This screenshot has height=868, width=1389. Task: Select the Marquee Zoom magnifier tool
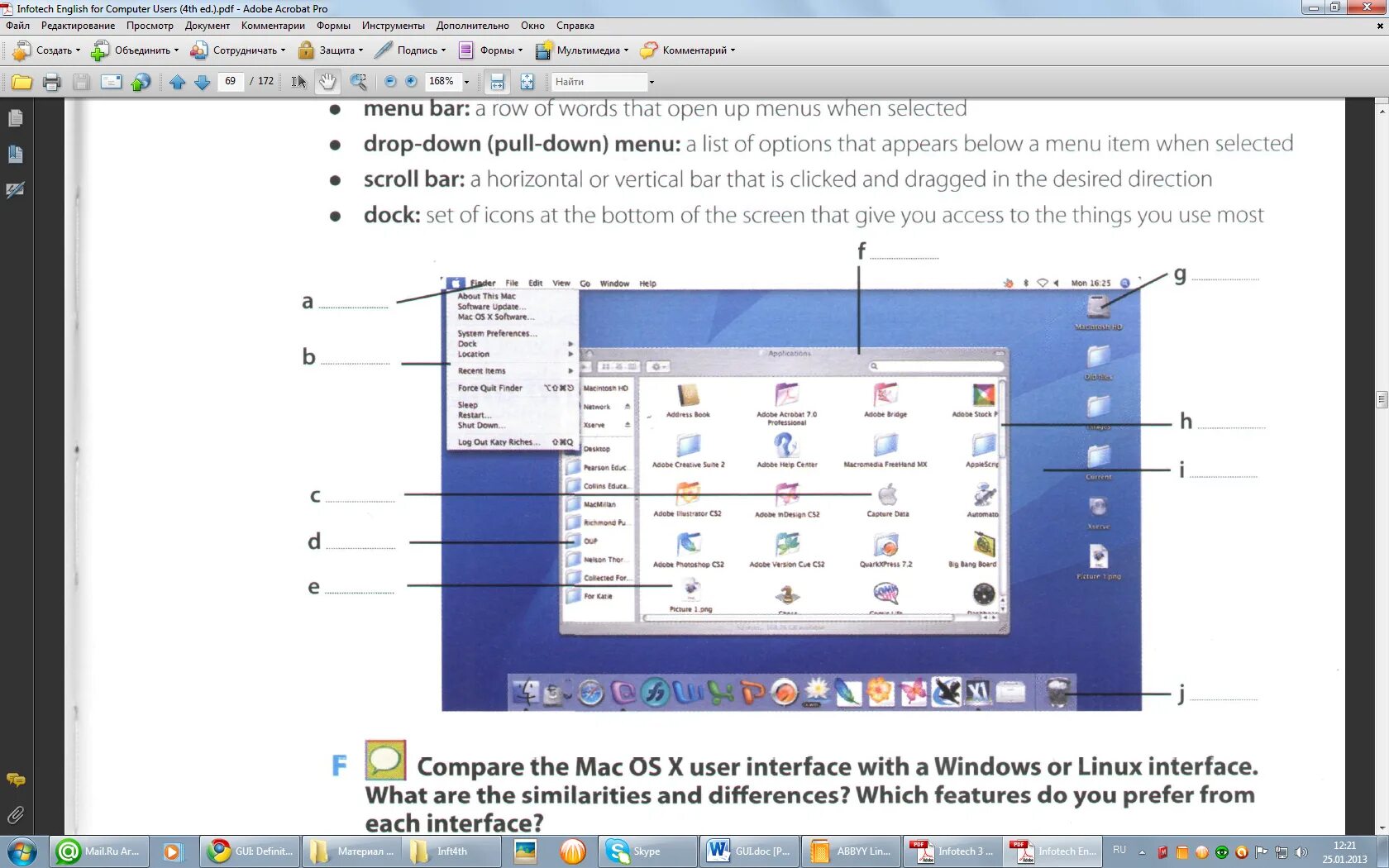pyautogui.click(x=358, y=82)
